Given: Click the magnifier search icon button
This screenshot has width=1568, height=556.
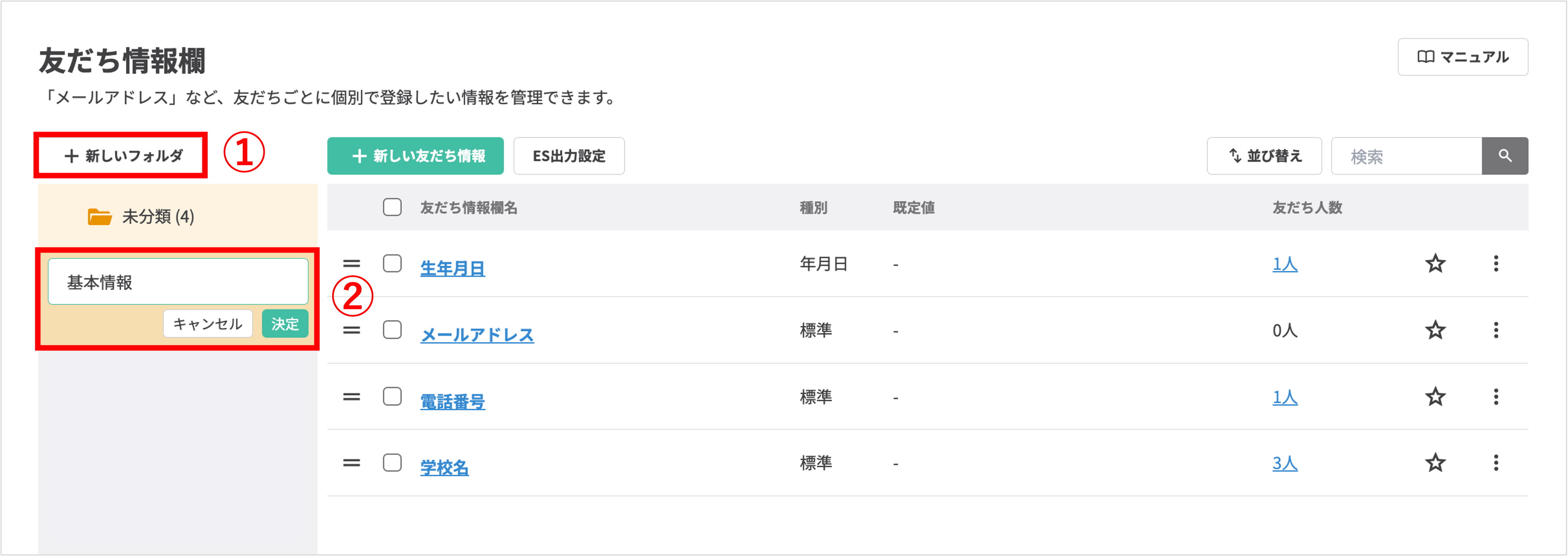Looking at the screenshot, I should [x=1504, y=156].
